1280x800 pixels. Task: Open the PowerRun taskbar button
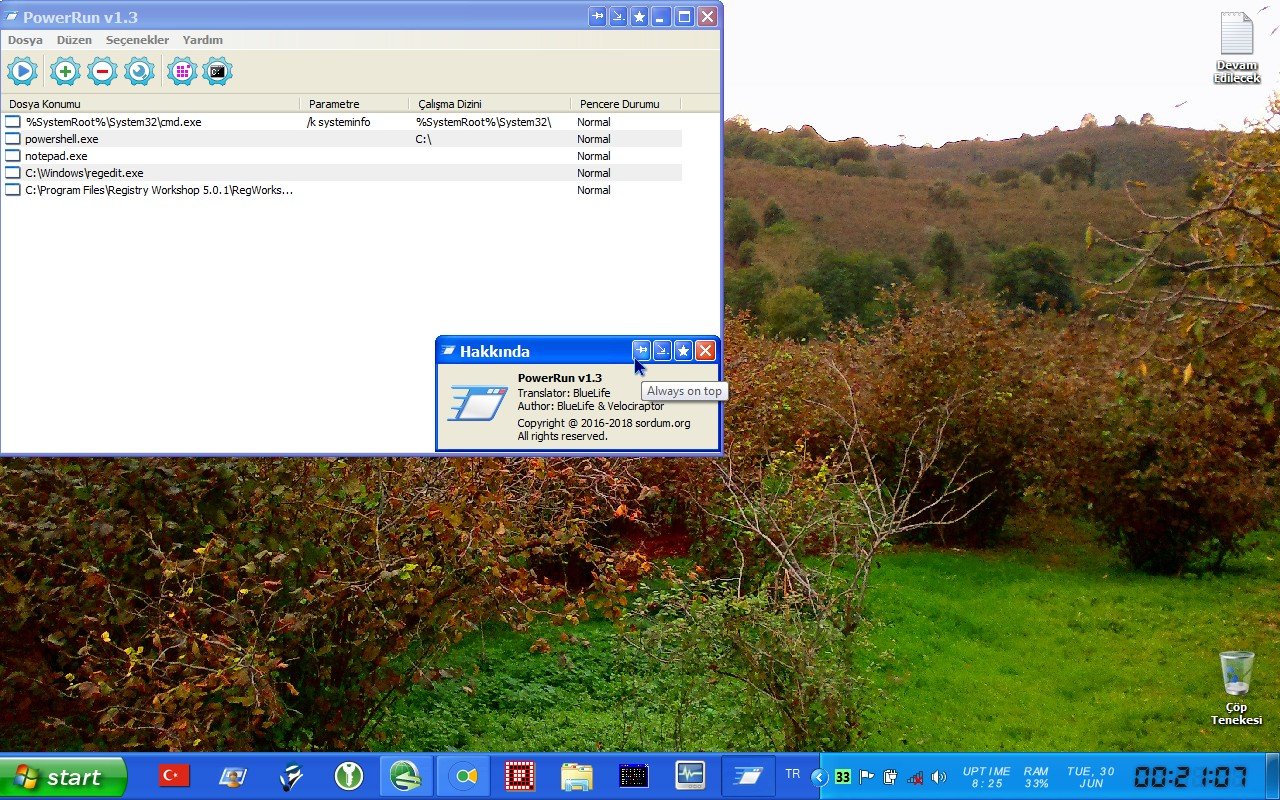pyautogui.click(x=748, y=775)
